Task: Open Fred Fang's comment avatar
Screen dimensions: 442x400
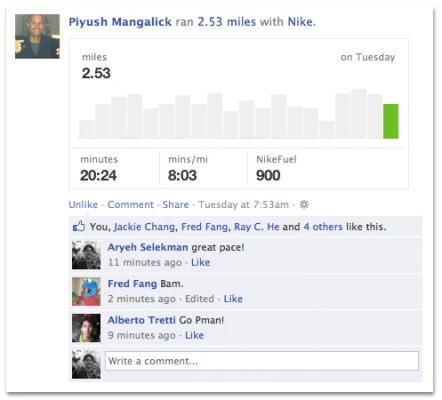Action: click(x=86, y=292)
